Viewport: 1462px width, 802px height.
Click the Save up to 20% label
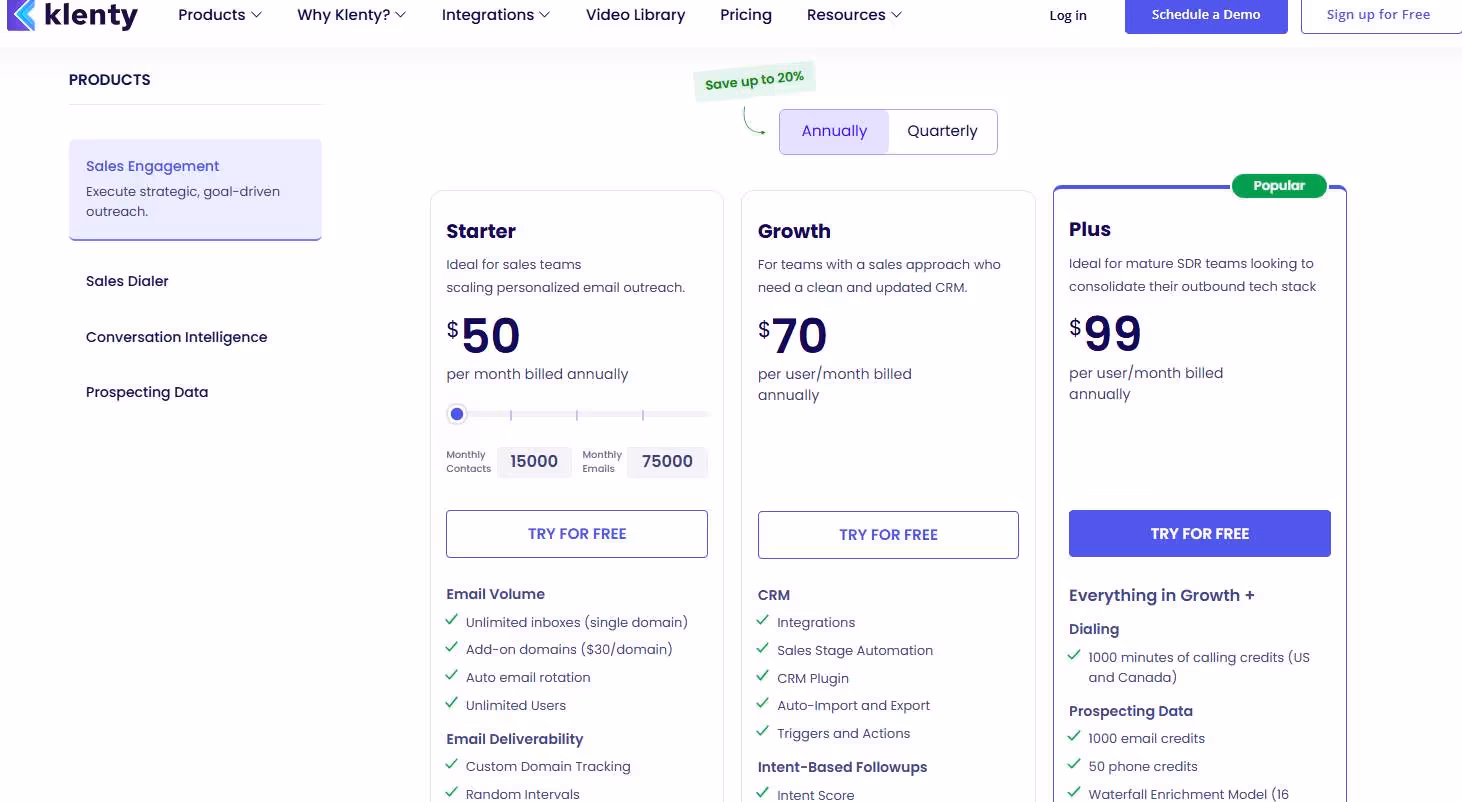coord(754,80)
